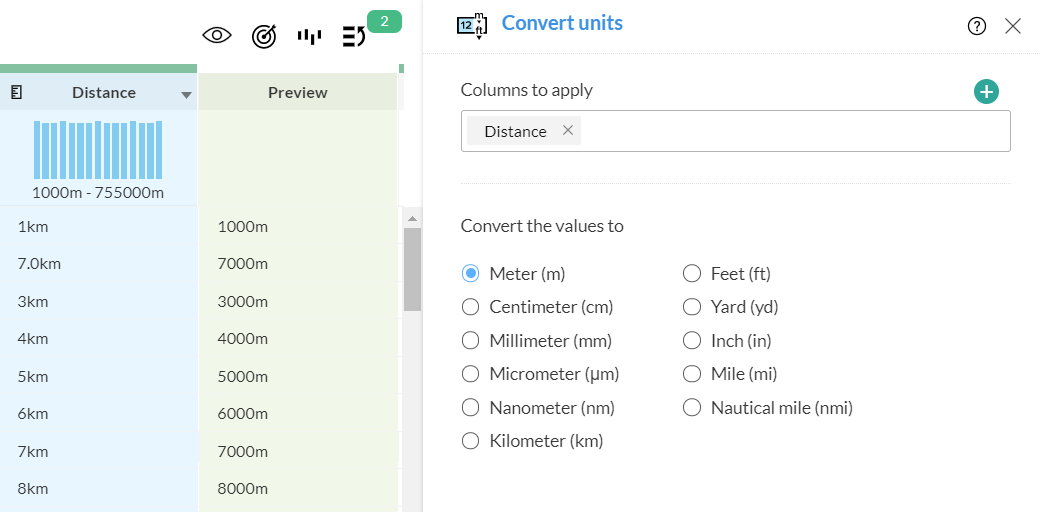Choose the Feet (ft) radio option
The height and width of the screenshot is (512, 1041).
click(x=692, y=274)
